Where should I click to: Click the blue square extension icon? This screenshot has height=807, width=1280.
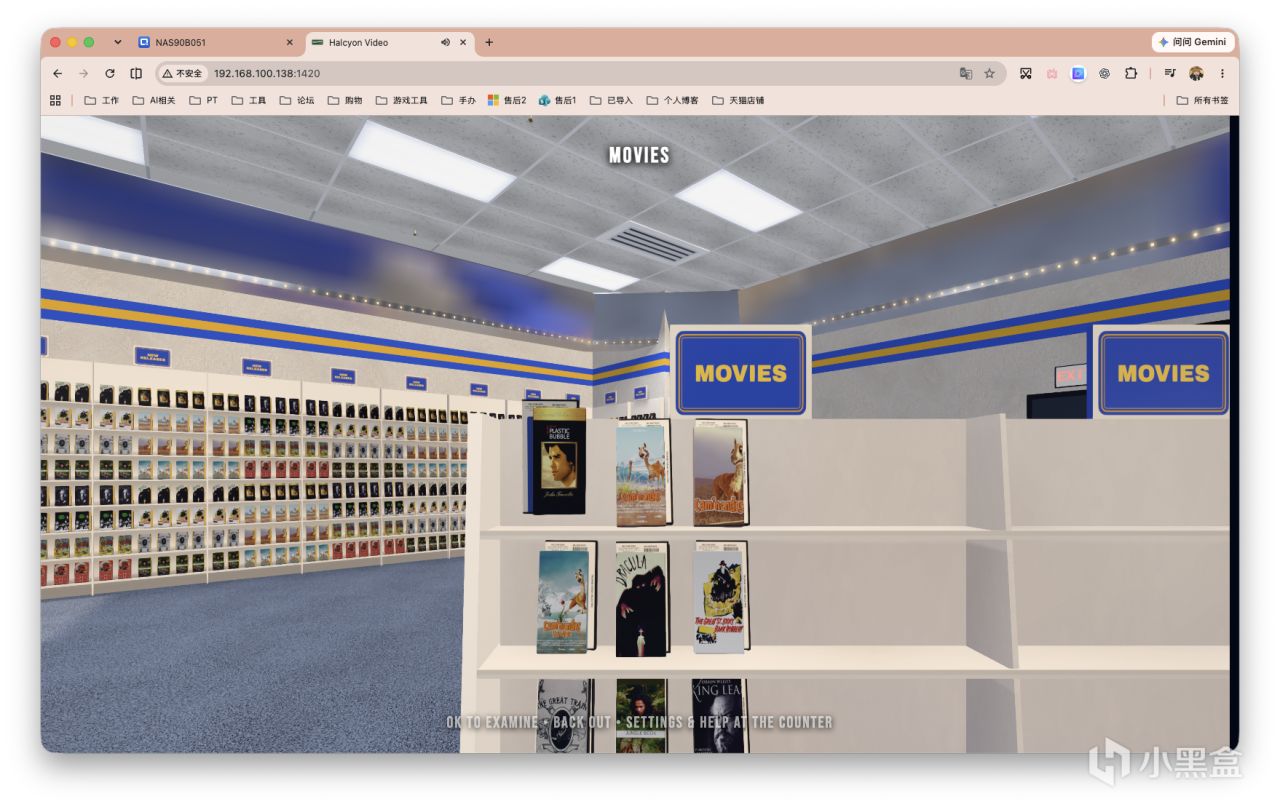click(x=1078, y=73)
